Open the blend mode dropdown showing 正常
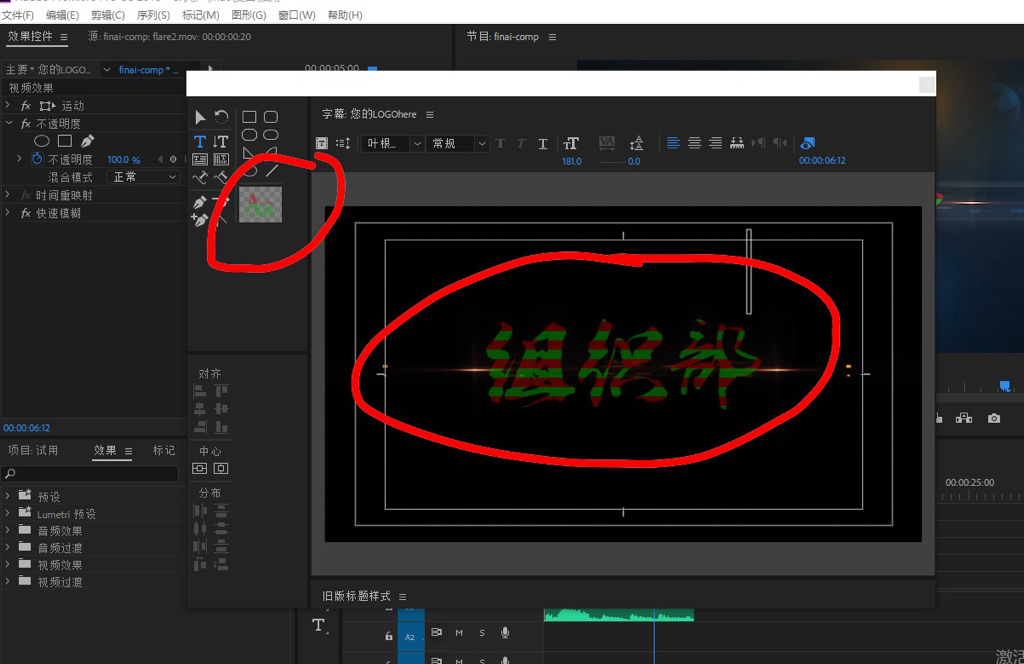The width and height of the screenshot is (1024, 664). 143,177
